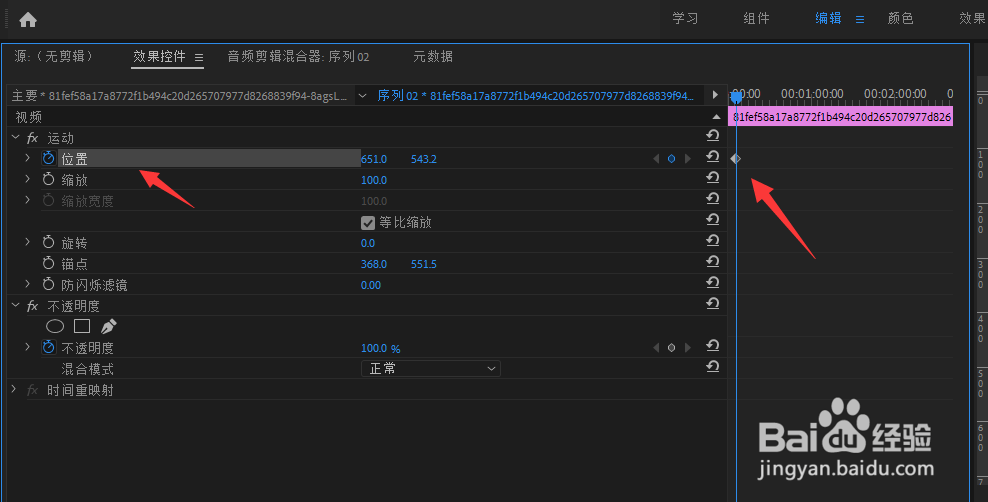Uncheck the 等比缩放 checkbox
Screen dimensions: 988x502
[368, 222]
